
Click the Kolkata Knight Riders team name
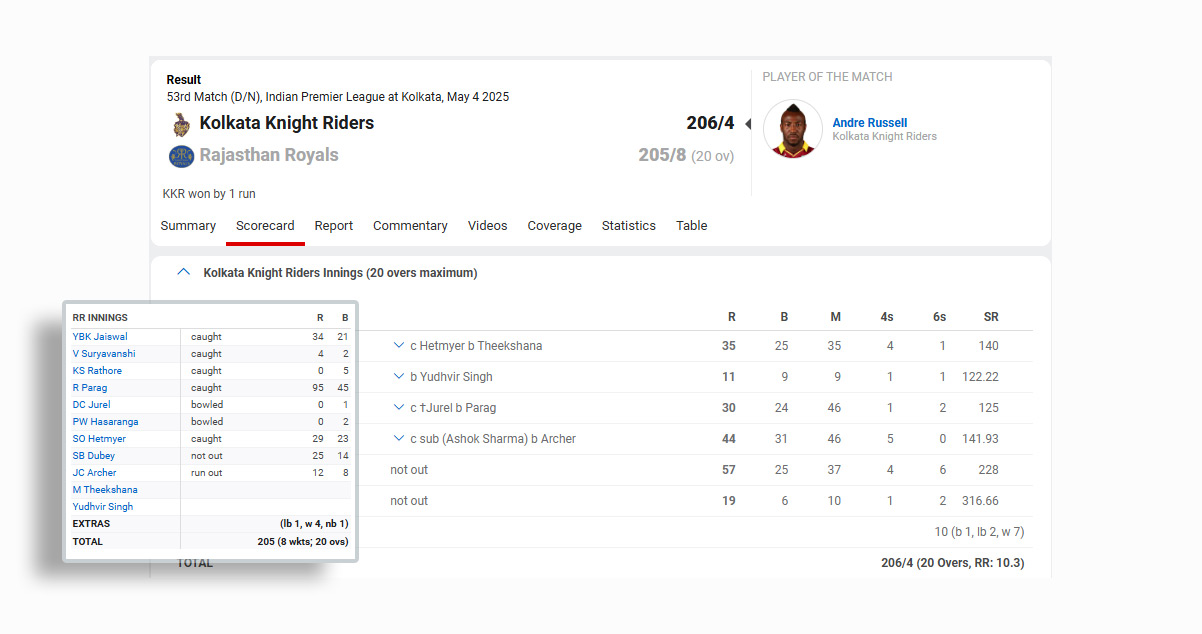click(x=286, y=123)
